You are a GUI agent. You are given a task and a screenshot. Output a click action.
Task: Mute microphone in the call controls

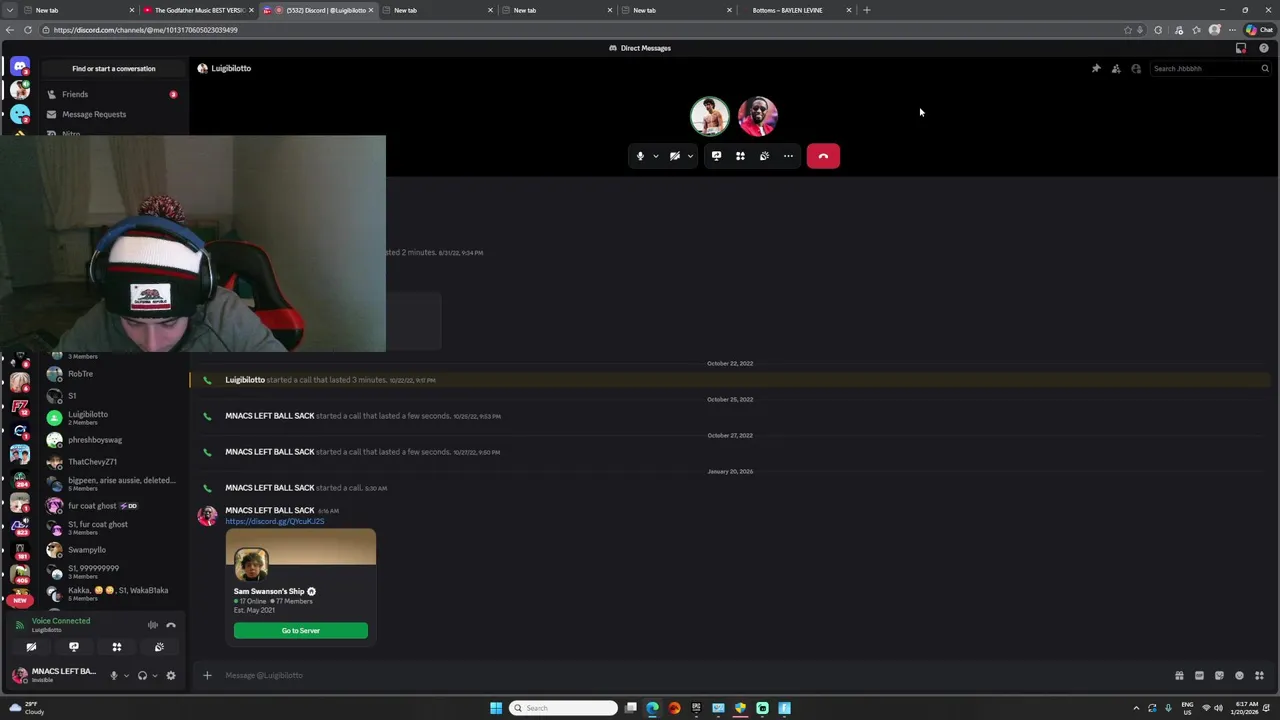[640, 156]
